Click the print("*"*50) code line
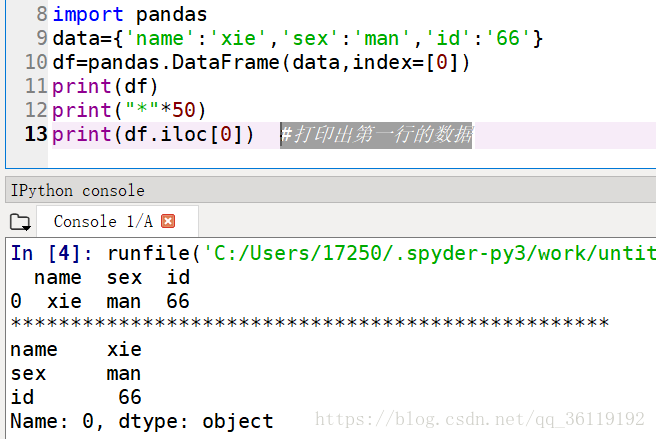The image size is (656, 439). [129, 110]
